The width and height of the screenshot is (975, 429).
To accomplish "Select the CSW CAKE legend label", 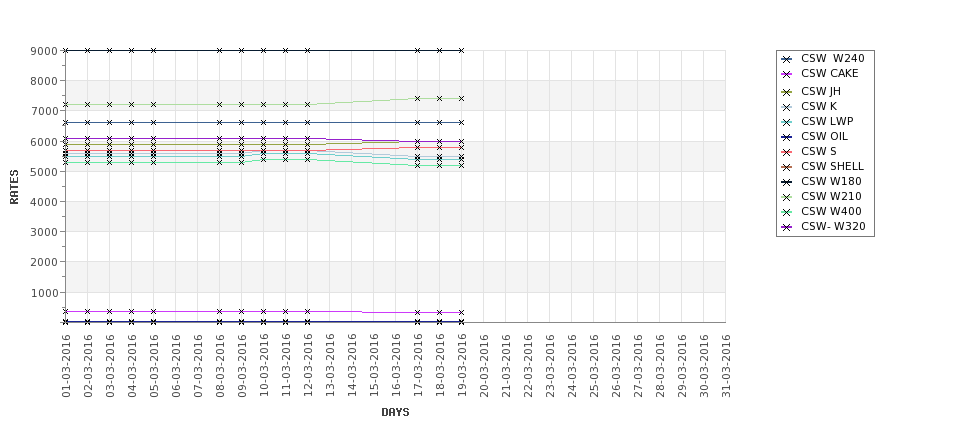I will 829,73.
